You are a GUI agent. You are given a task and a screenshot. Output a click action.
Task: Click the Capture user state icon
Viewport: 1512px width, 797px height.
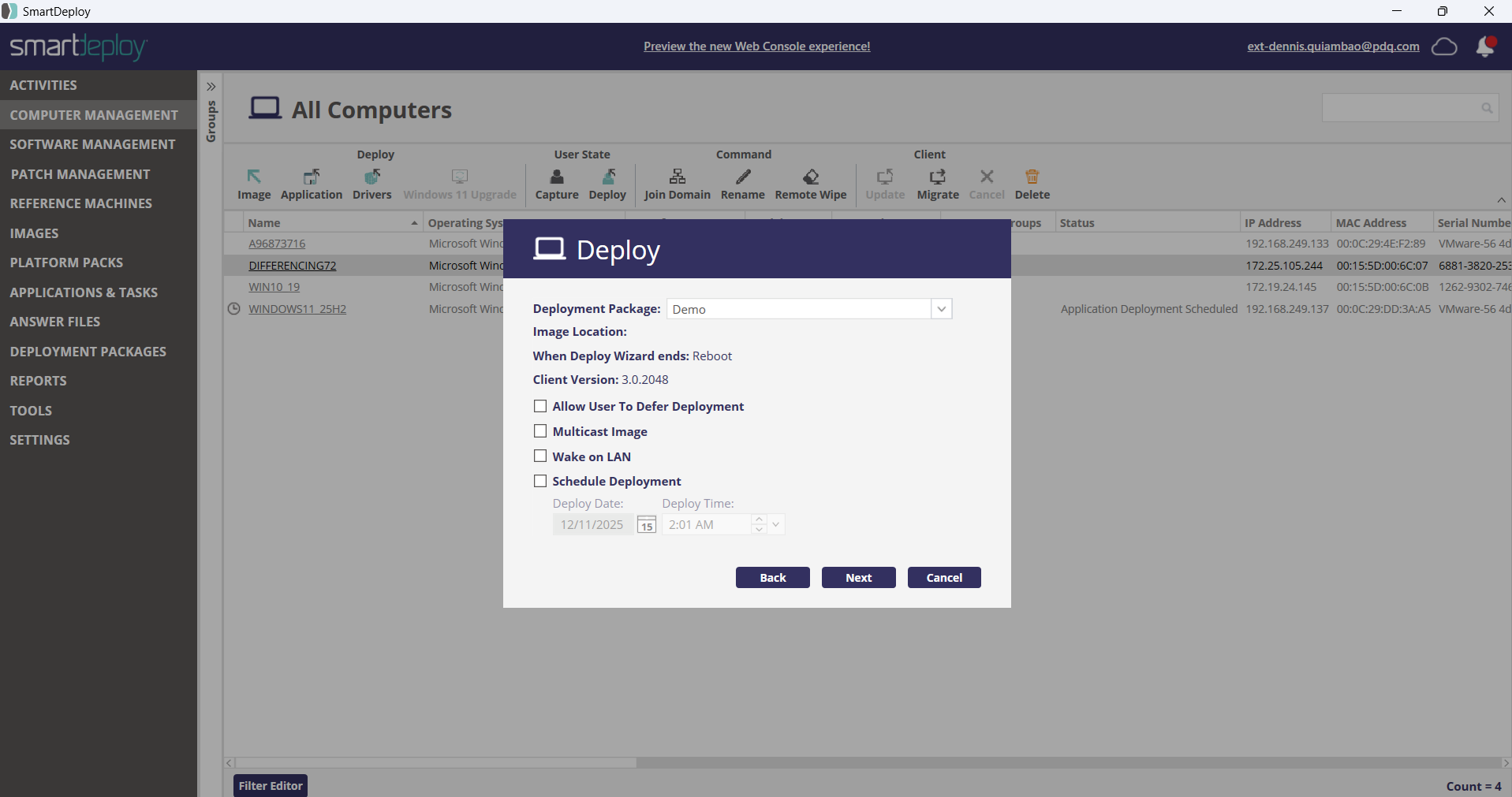557,177
